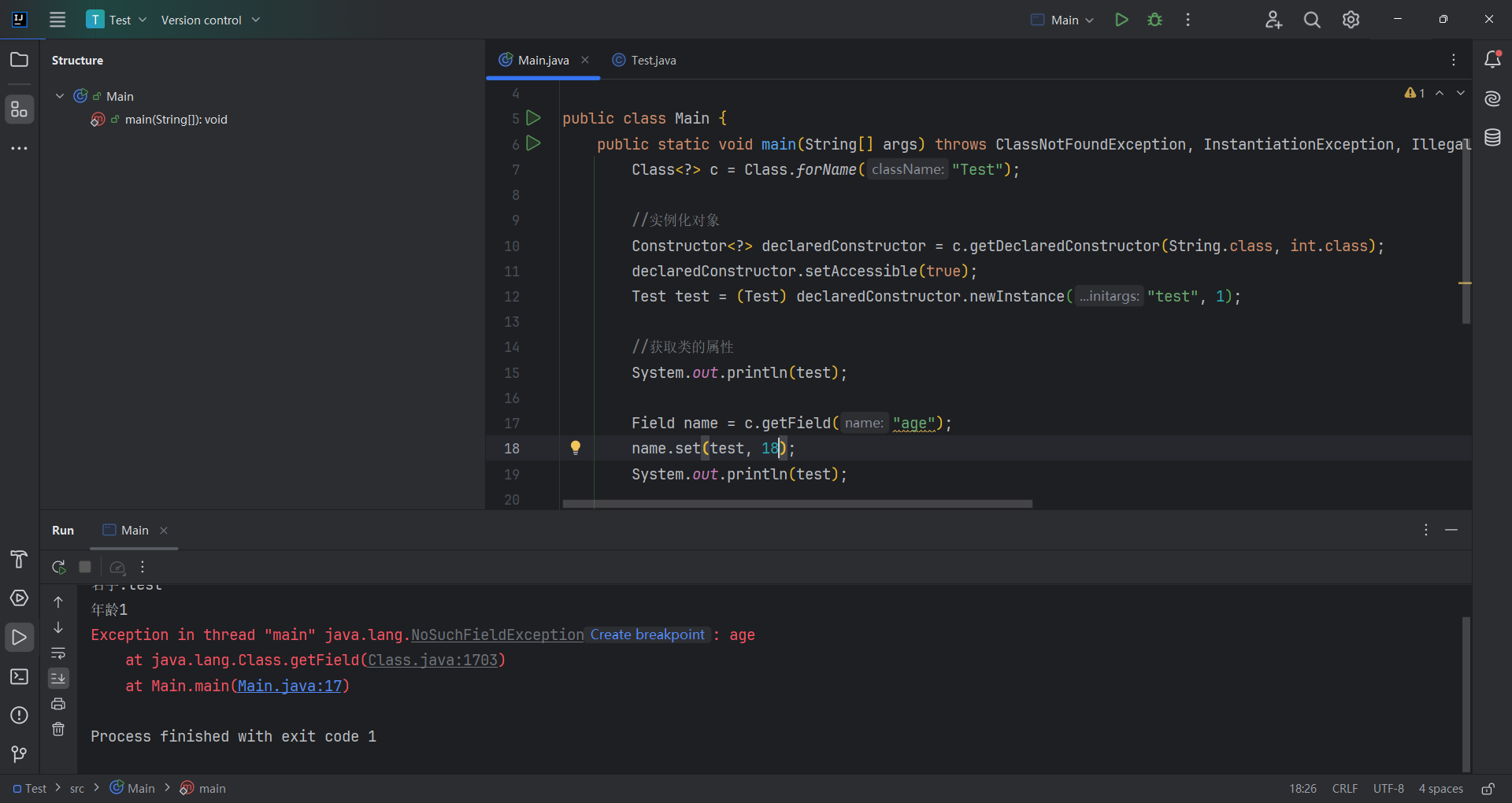
Task: Toggle file read-only lock icon in status bar
Action: [1488, 789]
